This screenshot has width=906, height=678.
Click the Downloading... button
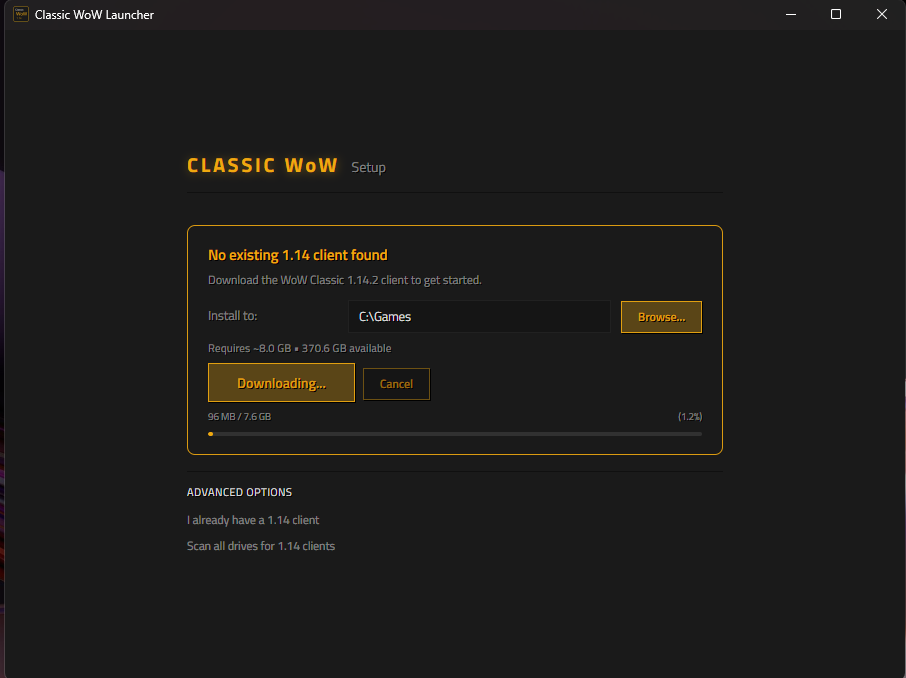click(281, 383)
